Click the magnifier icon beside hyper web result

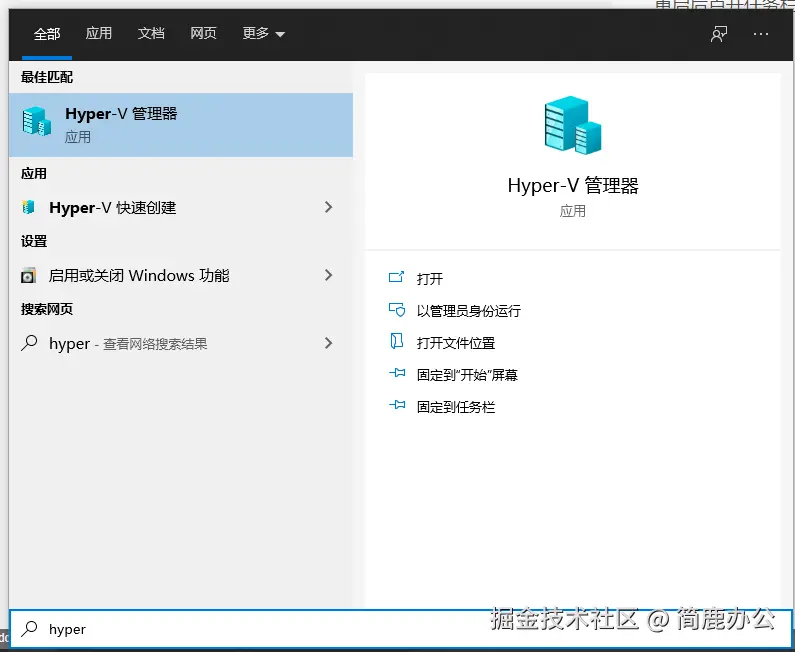[x=29, y=343]
